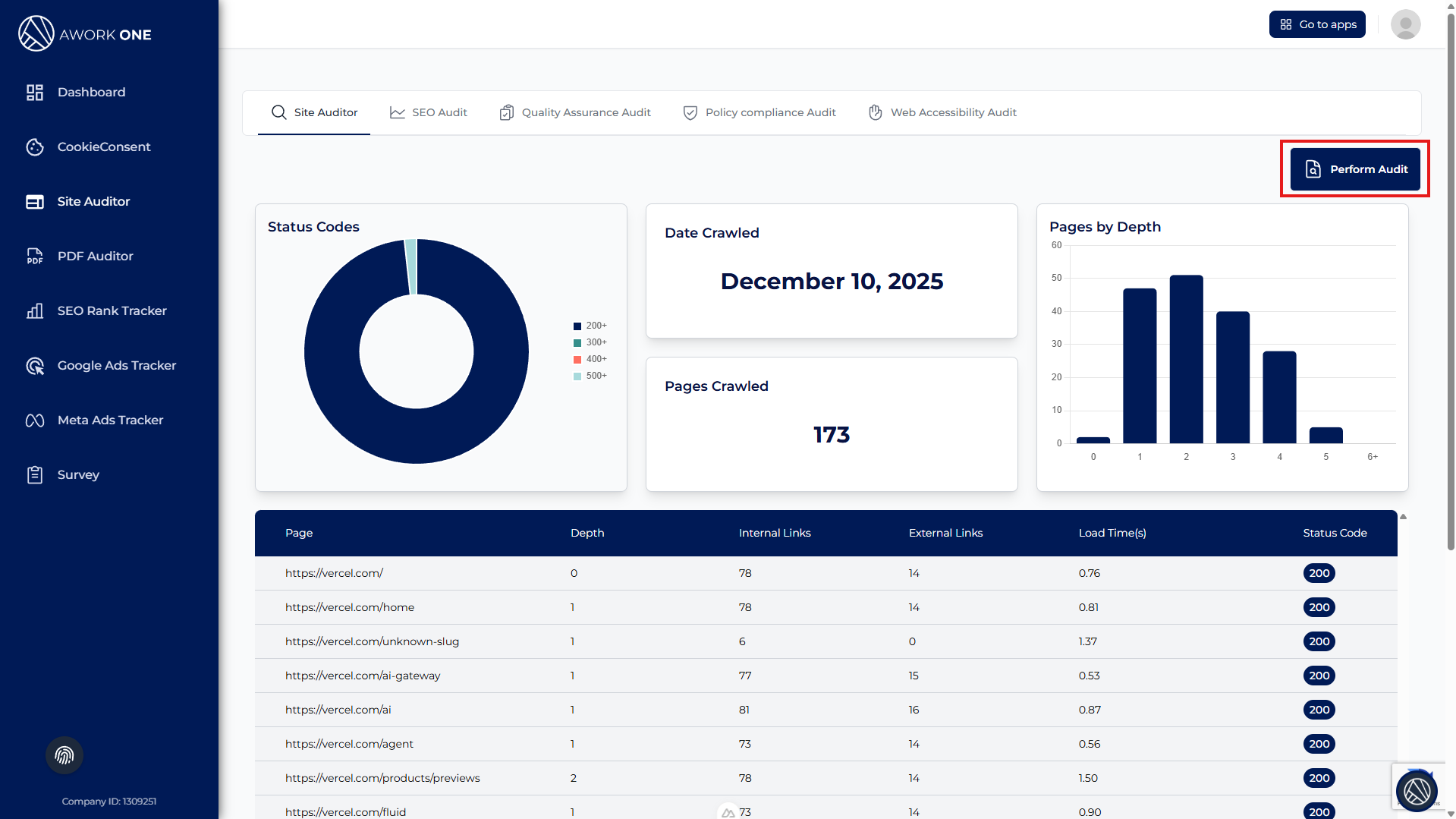Open the Policy compliance Audit tab
1456x819 pixels.
point(759,112)
